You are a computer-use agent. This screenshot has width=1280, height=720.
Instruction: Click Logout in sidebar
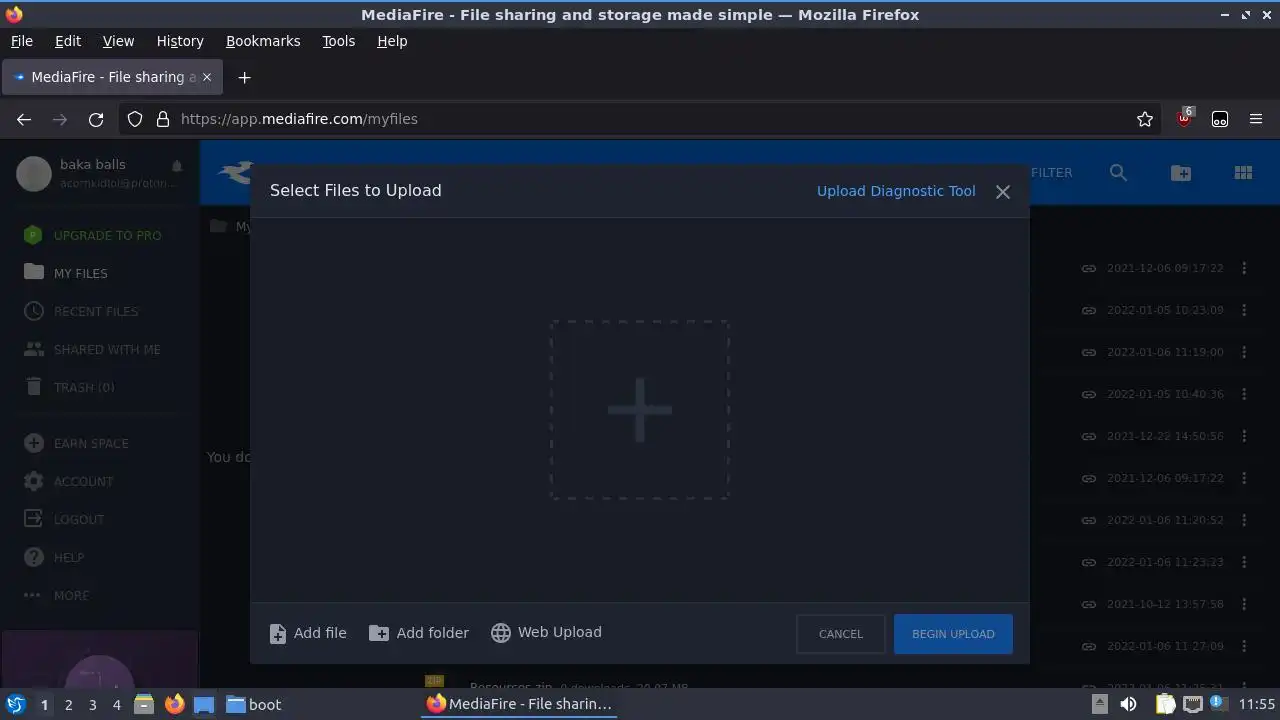coord(64,519)
